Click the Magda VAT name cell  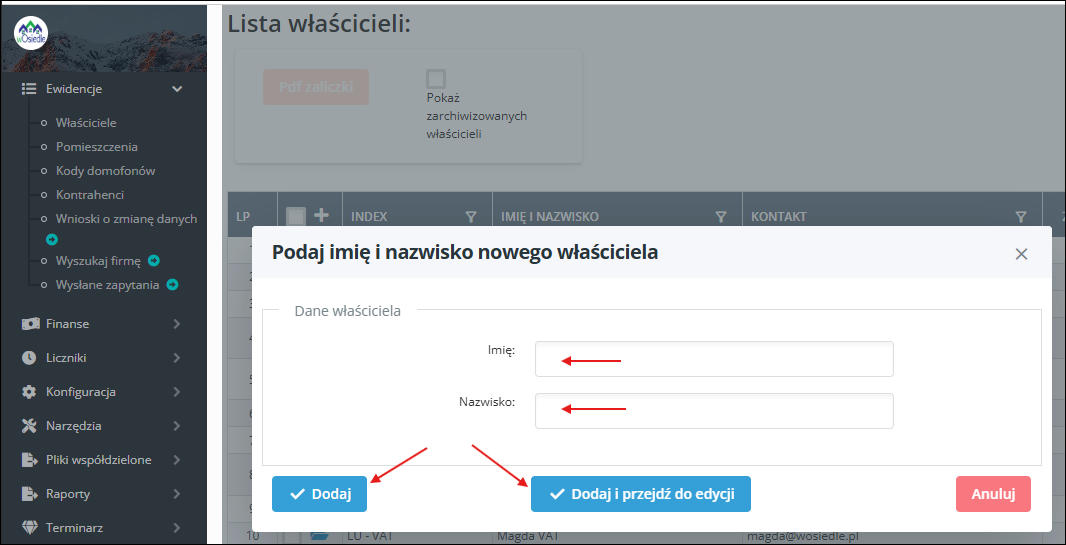coord(527,536)
